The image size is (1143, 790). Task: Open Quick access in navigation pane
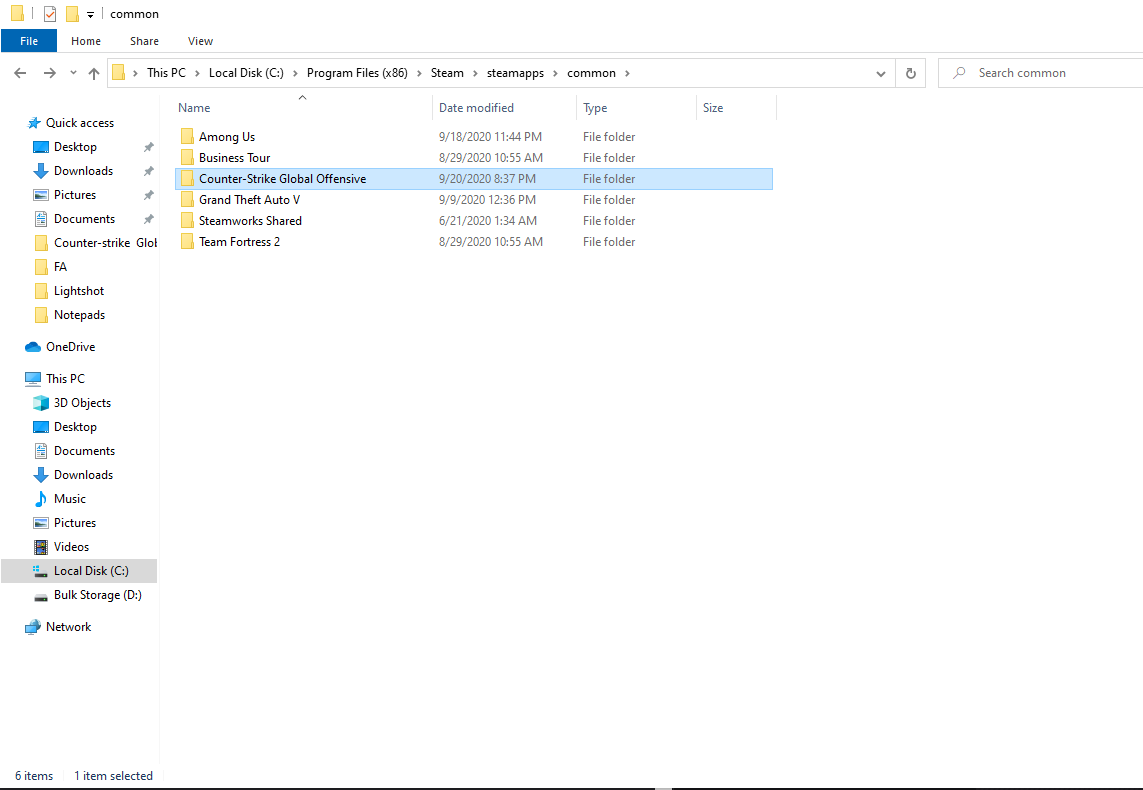pos(79,123)
